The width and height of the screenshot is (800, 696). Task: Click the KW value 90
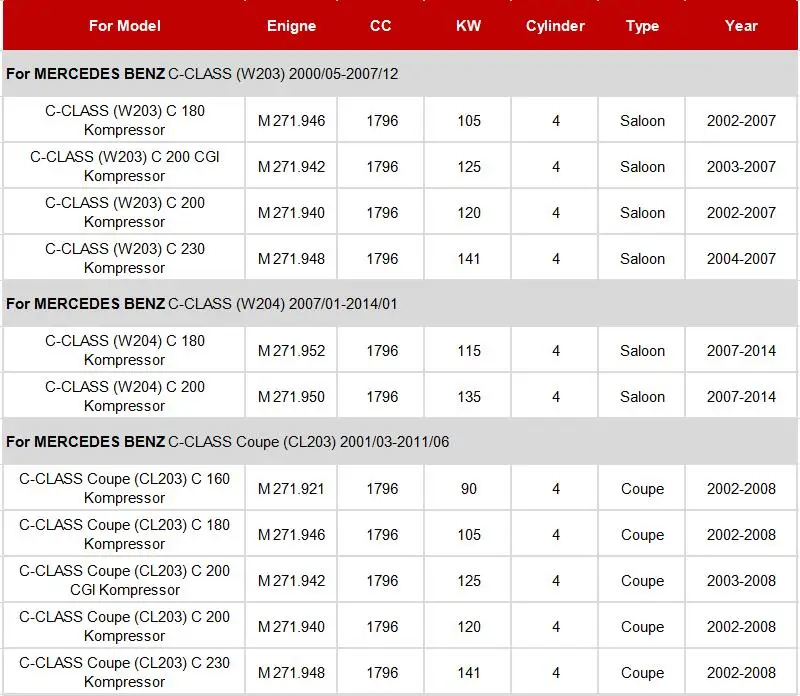(469, 488)
